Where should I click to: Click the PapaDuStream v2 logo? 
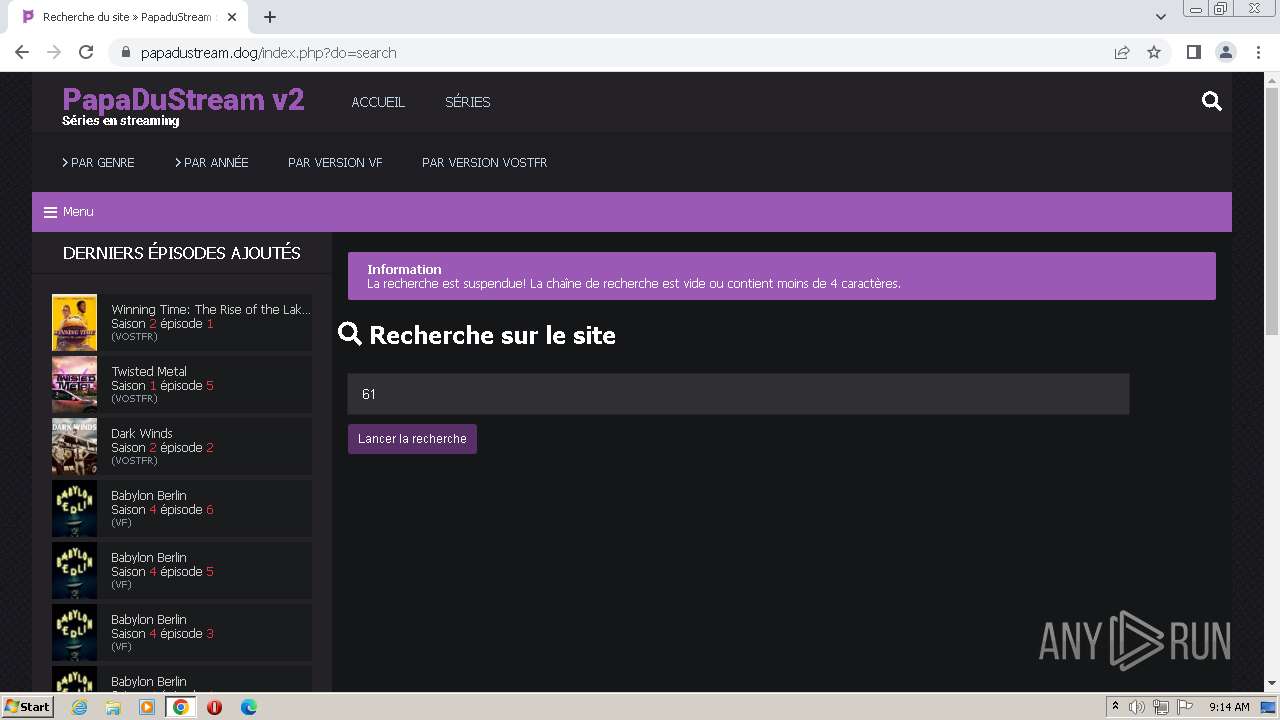pyautogui.click(x=183, y=100)
